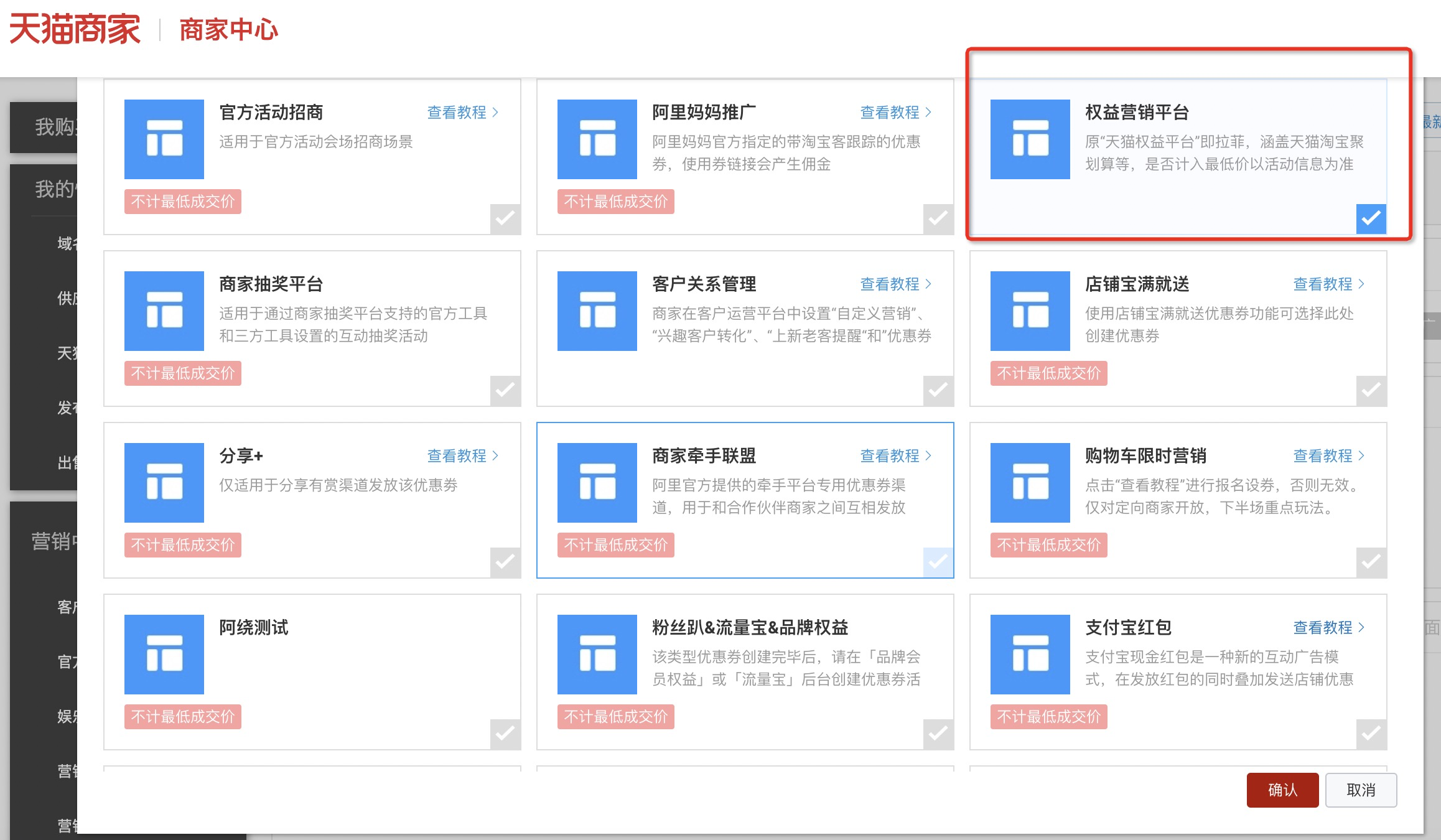
Task: Open 查看教程 for 客户关系管理
Action: click(896, 284)
